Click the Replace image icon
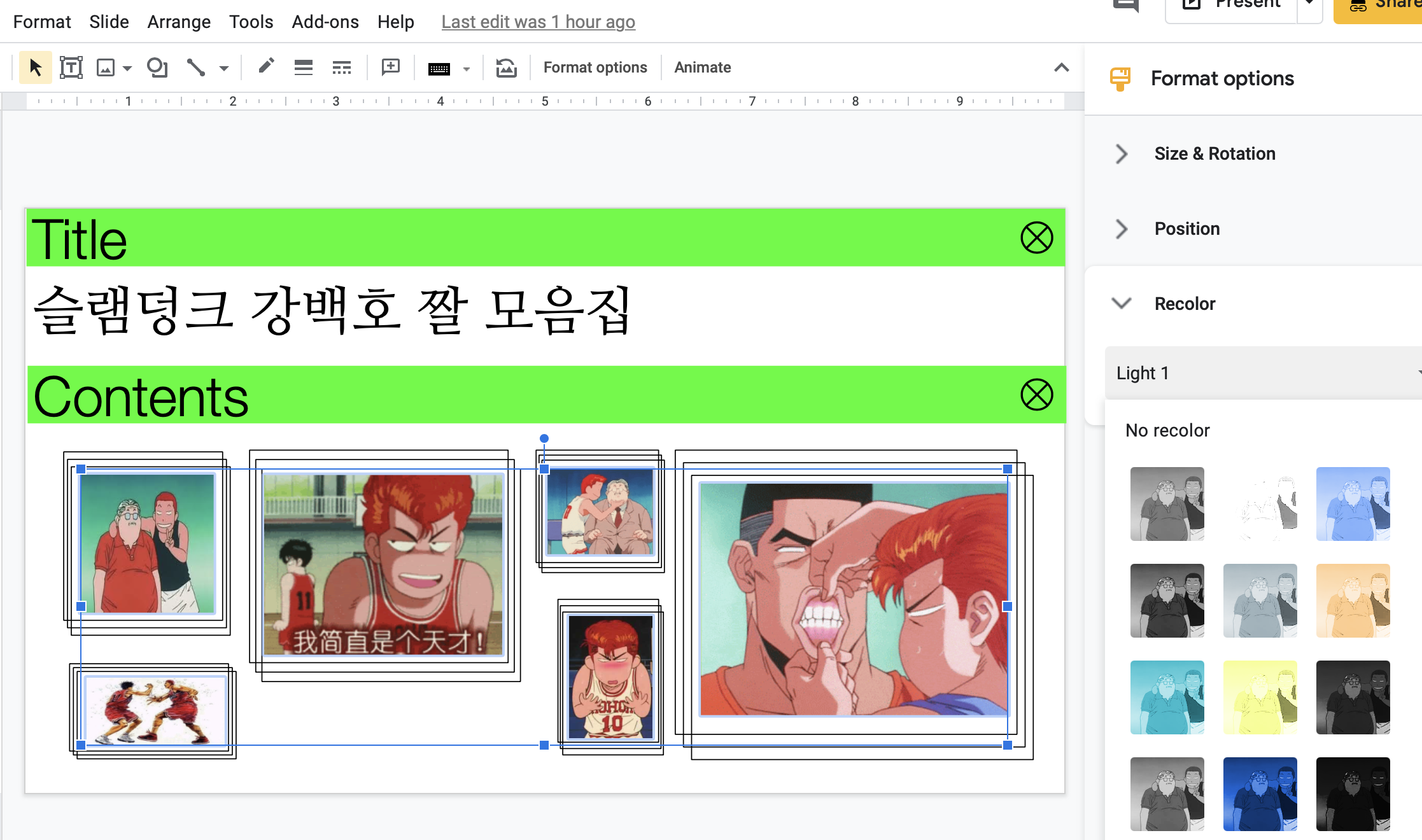Screen dimensions: 1422x840 (506, 67)
